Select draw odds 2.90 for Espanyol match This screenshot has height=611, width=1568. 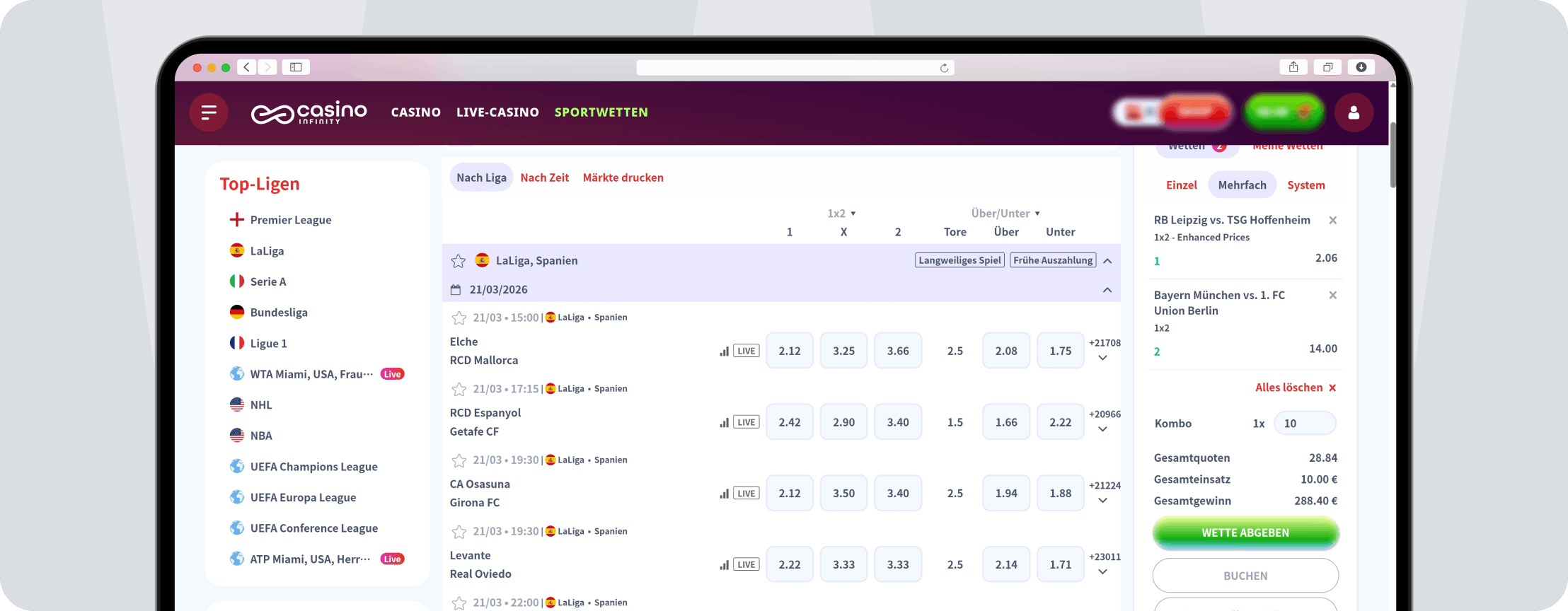coord(844,422)
